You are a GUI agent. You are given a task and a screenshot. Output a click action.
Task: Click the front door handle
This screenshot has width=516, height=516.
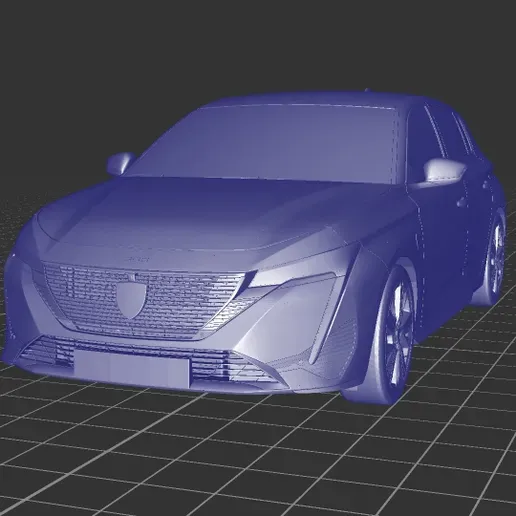tap(462, 202)
